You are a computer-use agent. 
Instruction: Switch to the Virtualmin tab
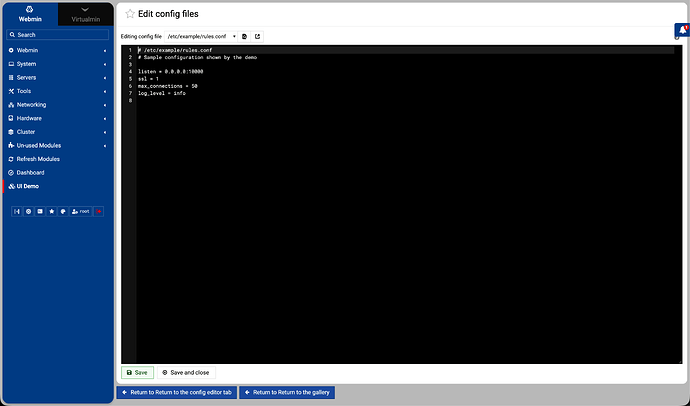coord(85,14)
